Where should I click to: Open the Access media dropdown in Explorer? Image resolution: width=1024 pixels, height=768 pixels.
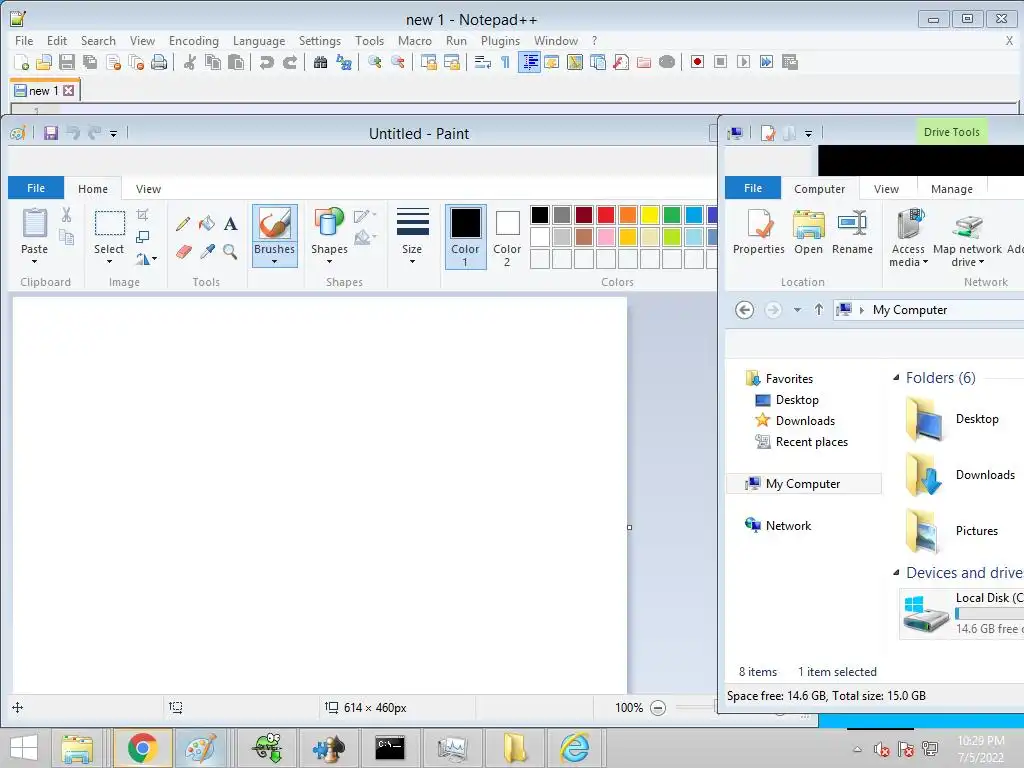908,238
